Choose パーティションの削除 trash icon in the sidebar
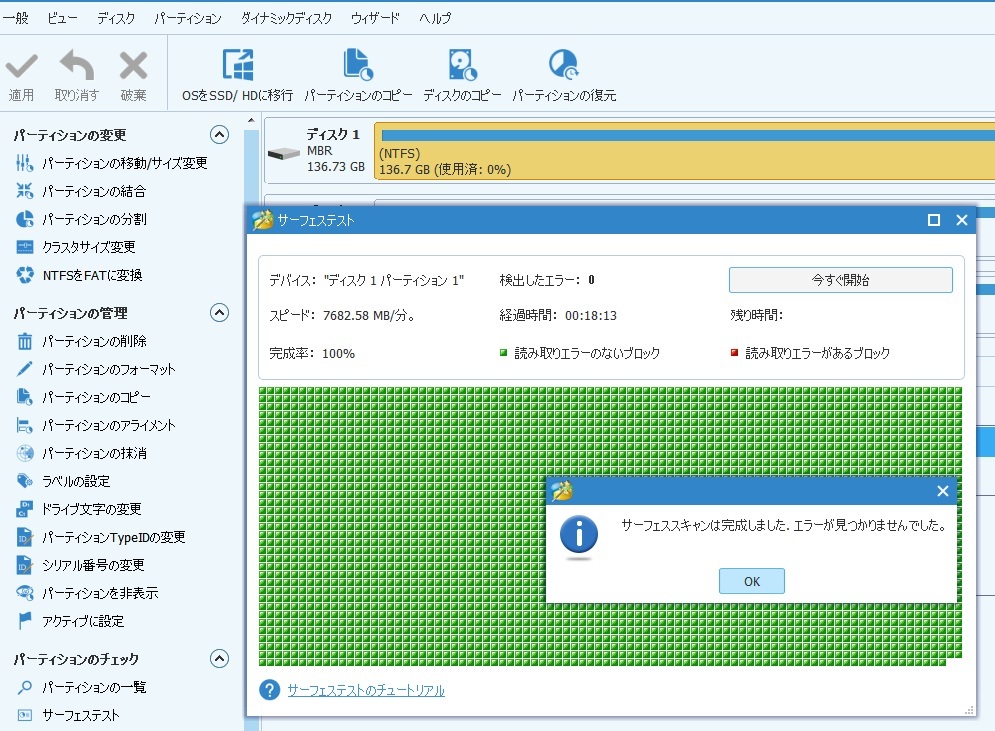This screenshot has height=731, width=995. (x=26, y=341)
